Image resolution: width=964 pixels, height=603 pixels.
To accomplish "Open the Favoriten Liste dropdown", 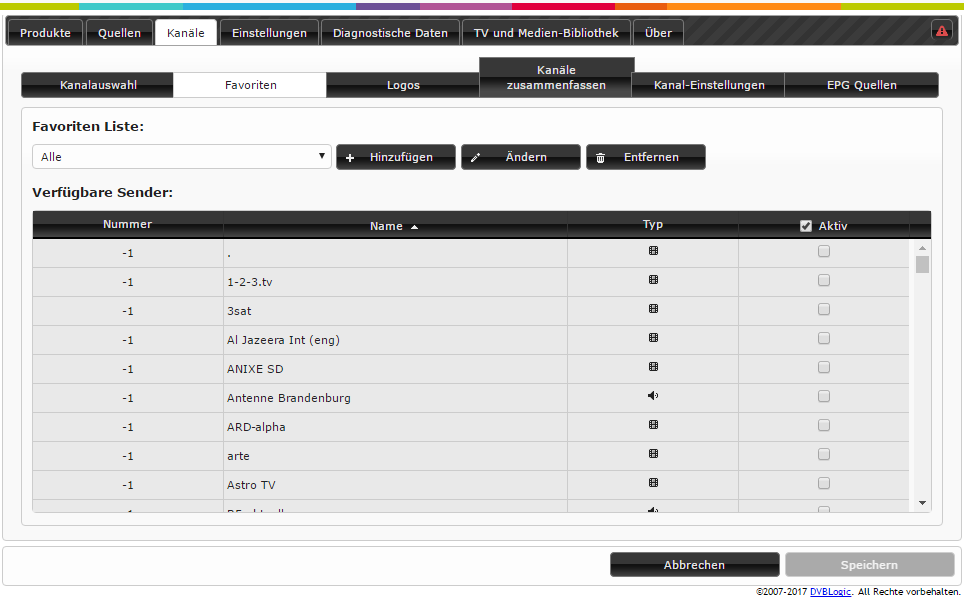I will 182,157.
